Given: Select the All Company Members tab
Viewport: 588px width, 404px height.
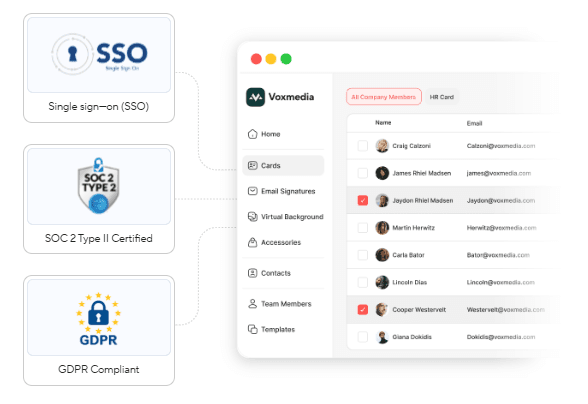Looking at the screenshot, I should (384, 97).
